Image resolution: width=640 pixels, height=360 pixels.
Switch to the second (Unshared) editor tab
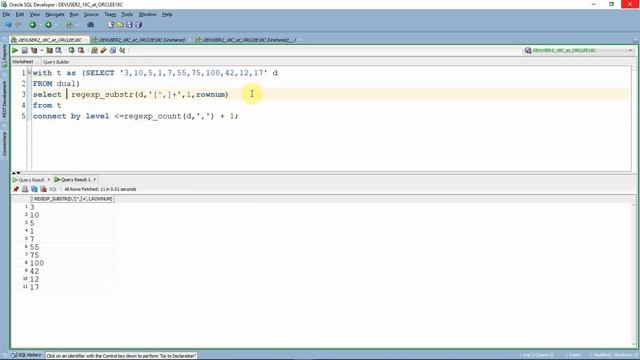(142, 40)
